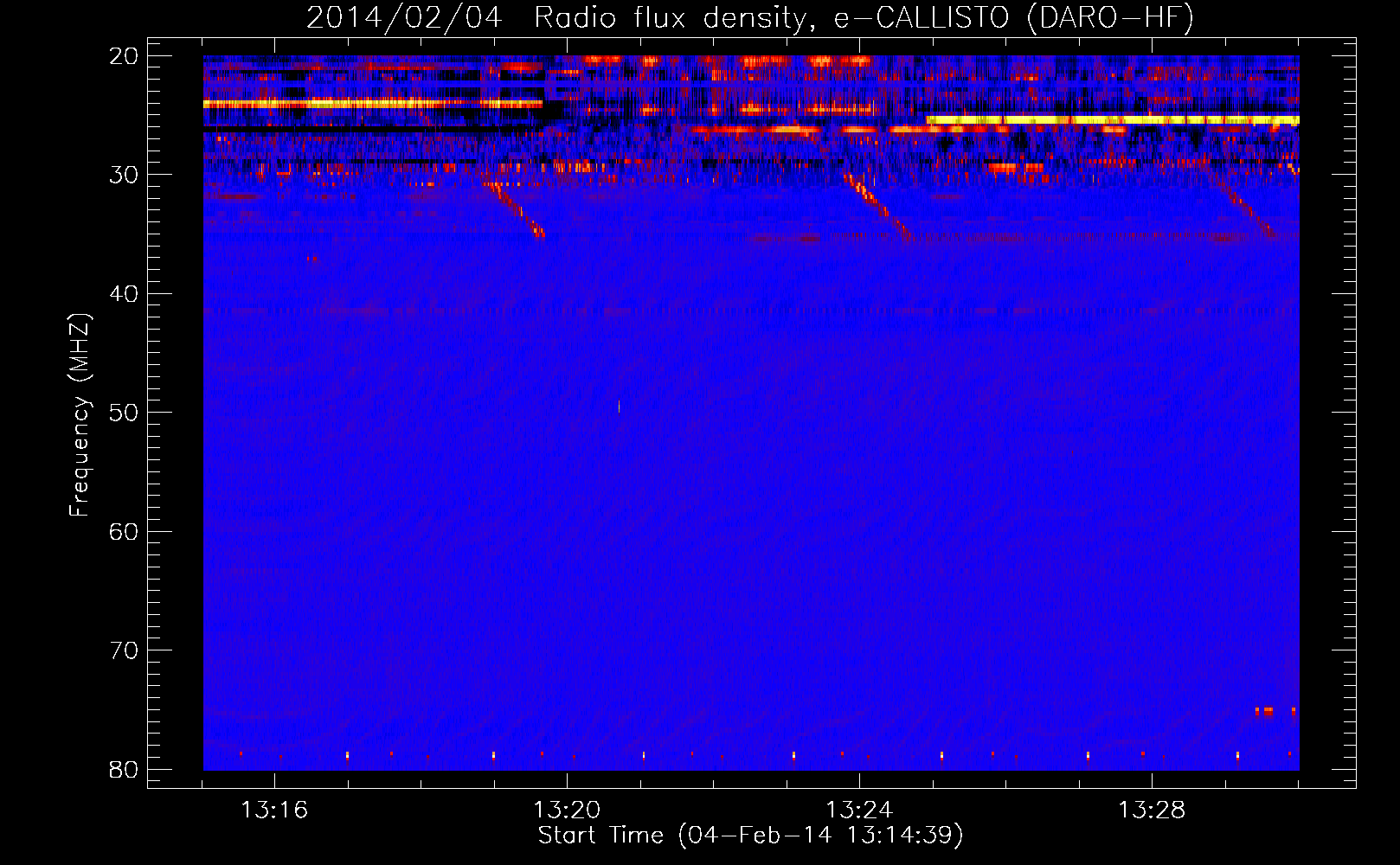Click the red spots near 75 MHz
The width and height of the screenshot is (1400, 865).
click(1275, 711)
